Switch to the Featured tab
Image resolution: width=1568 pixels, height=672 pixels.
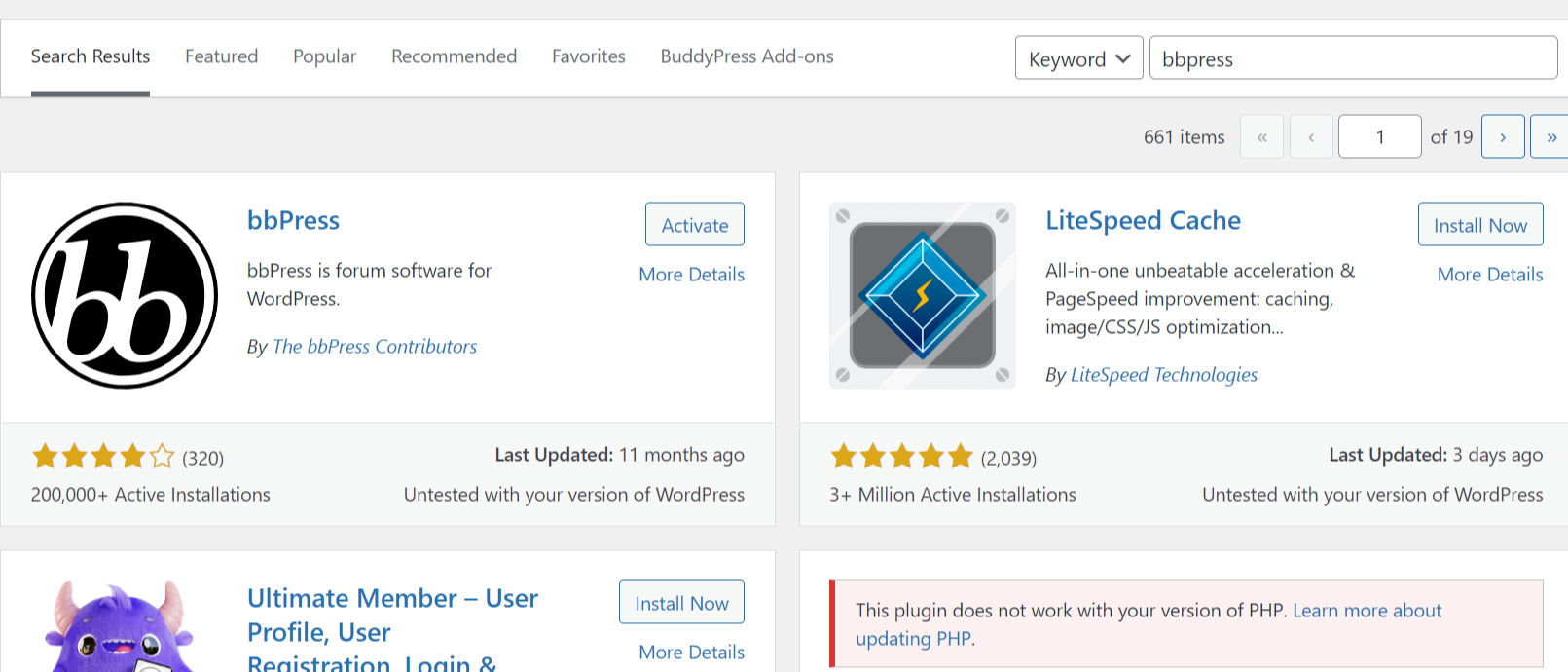tap(222, 56)
